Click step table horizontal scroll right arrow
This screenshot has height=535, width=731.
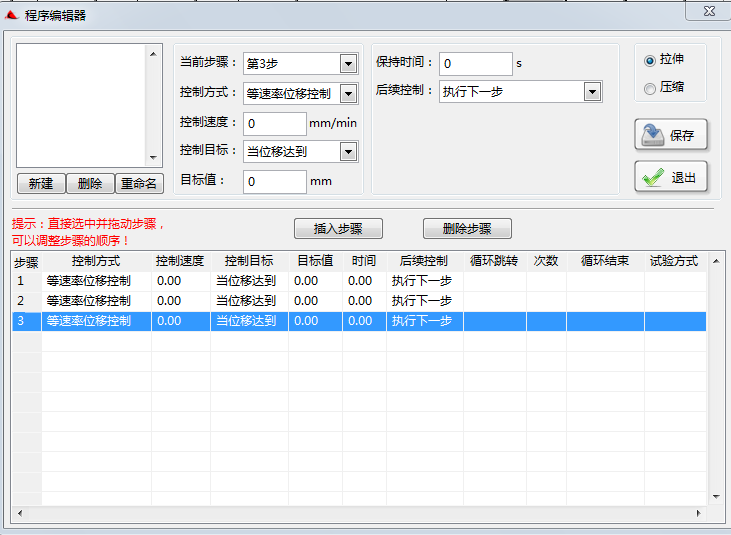click(698, 513)
